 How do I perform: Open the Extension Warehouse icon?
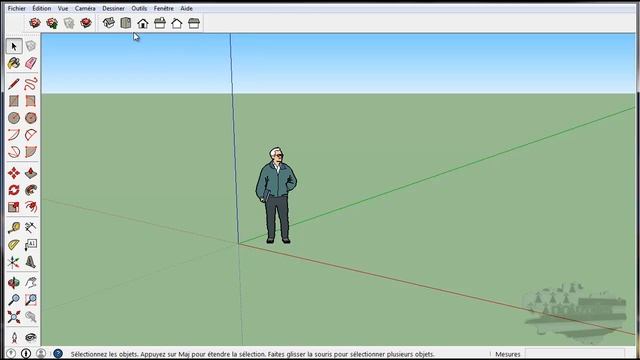[x=86, y=23]
